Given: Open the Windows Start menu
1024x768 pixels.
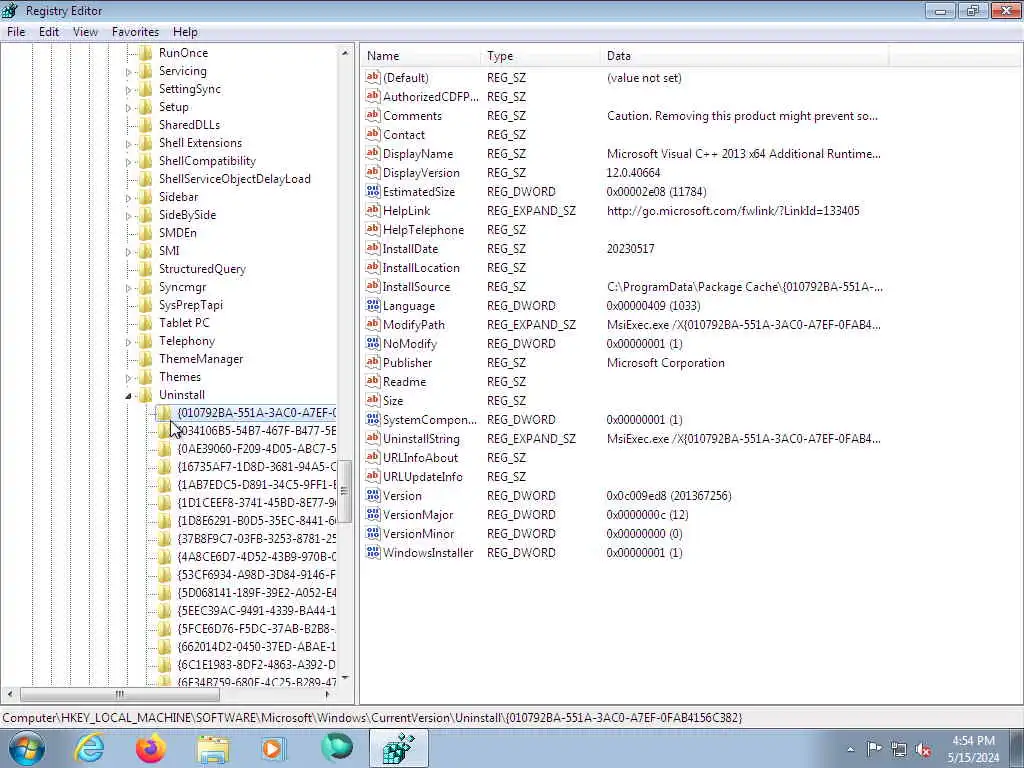Looking at the screenshot, I should pos(27,748).
